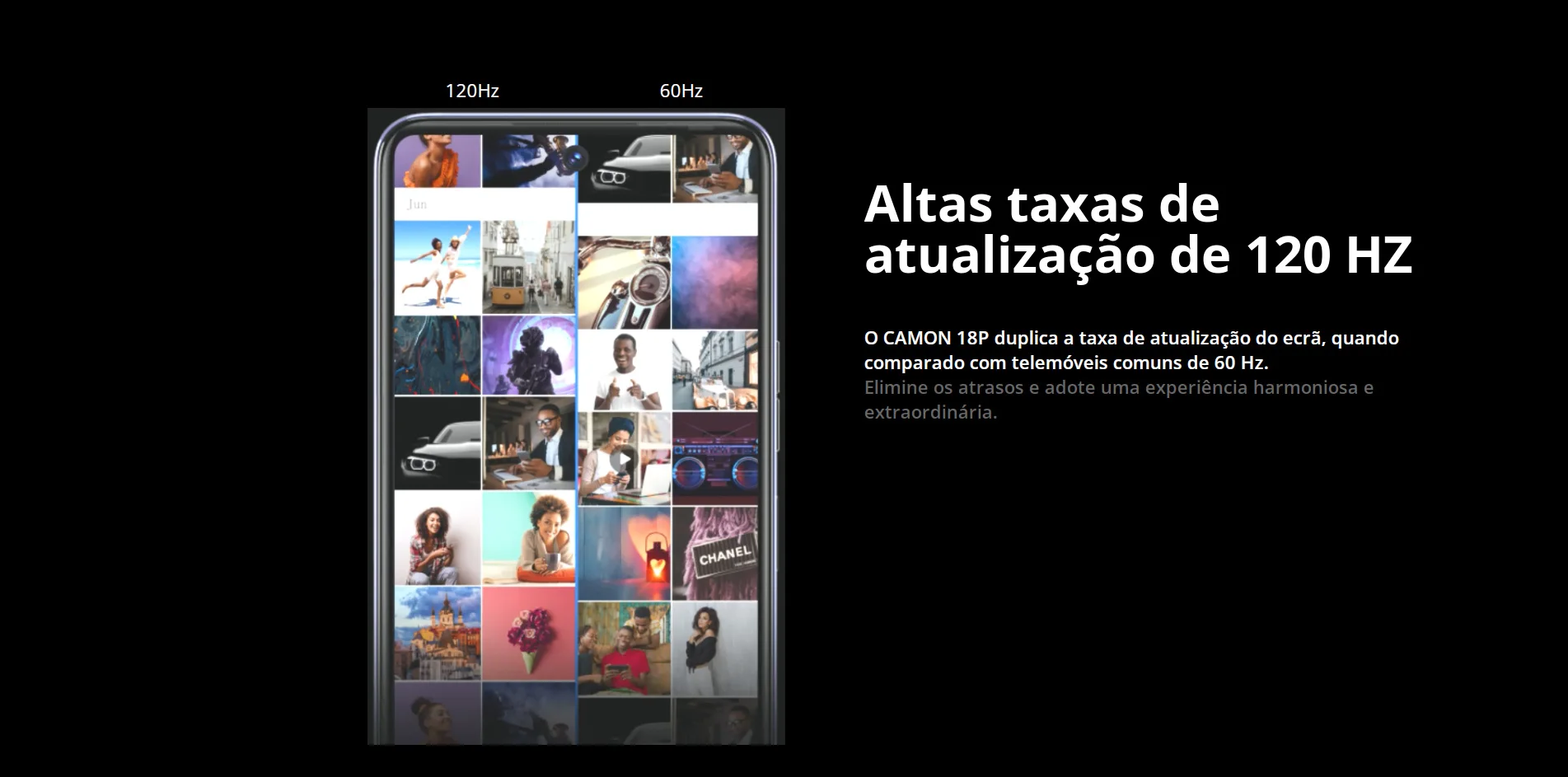Open the glowing heart lantern photo

pyautogui.click(x=625, y=554)
